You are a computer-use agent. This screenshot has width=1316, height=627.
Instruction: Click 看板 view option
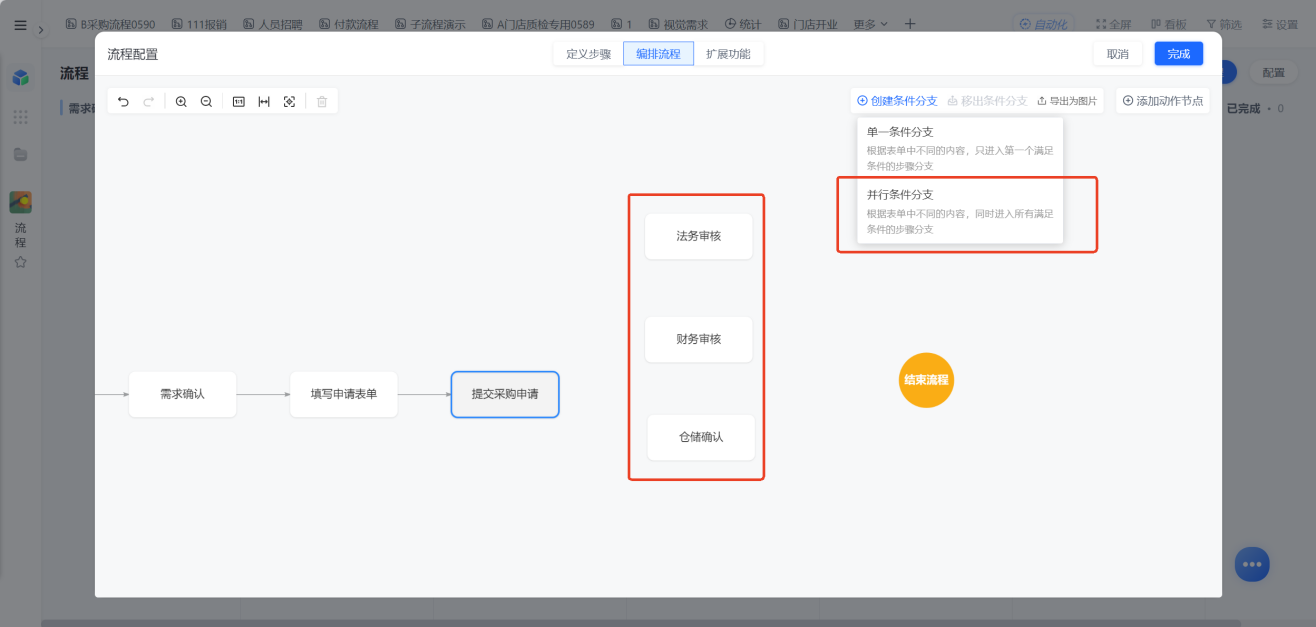(1171, 24)
